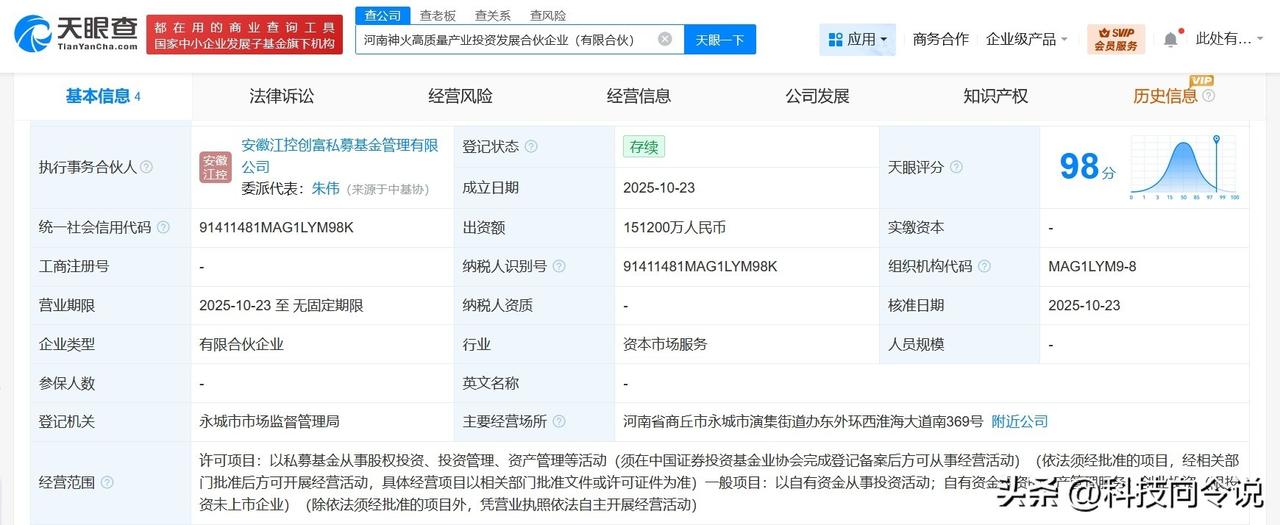
Task: Click the 来源于中基协 source note
Action: tap(387, 188)
